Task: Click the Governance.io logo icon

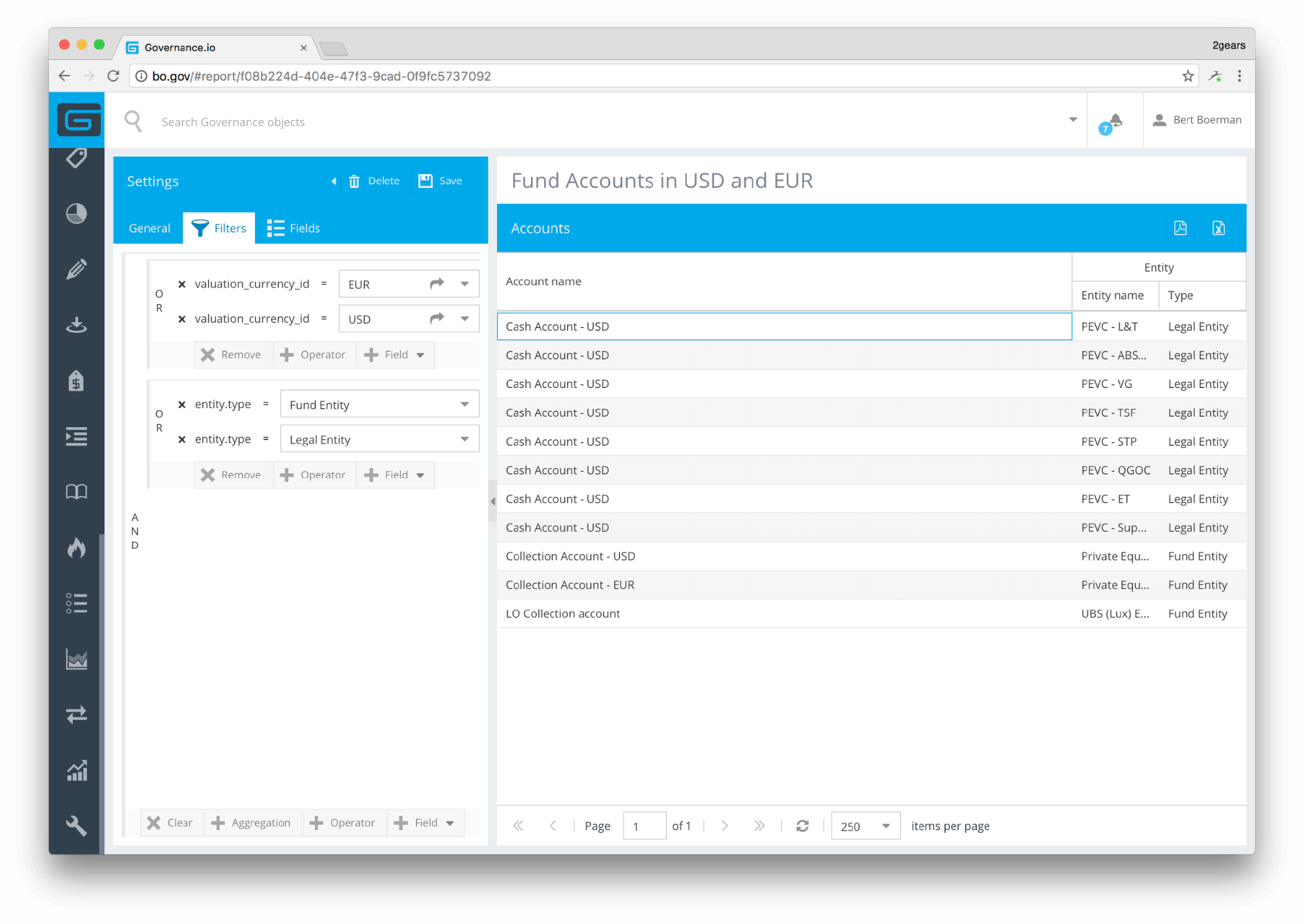Action: point(78,120)
